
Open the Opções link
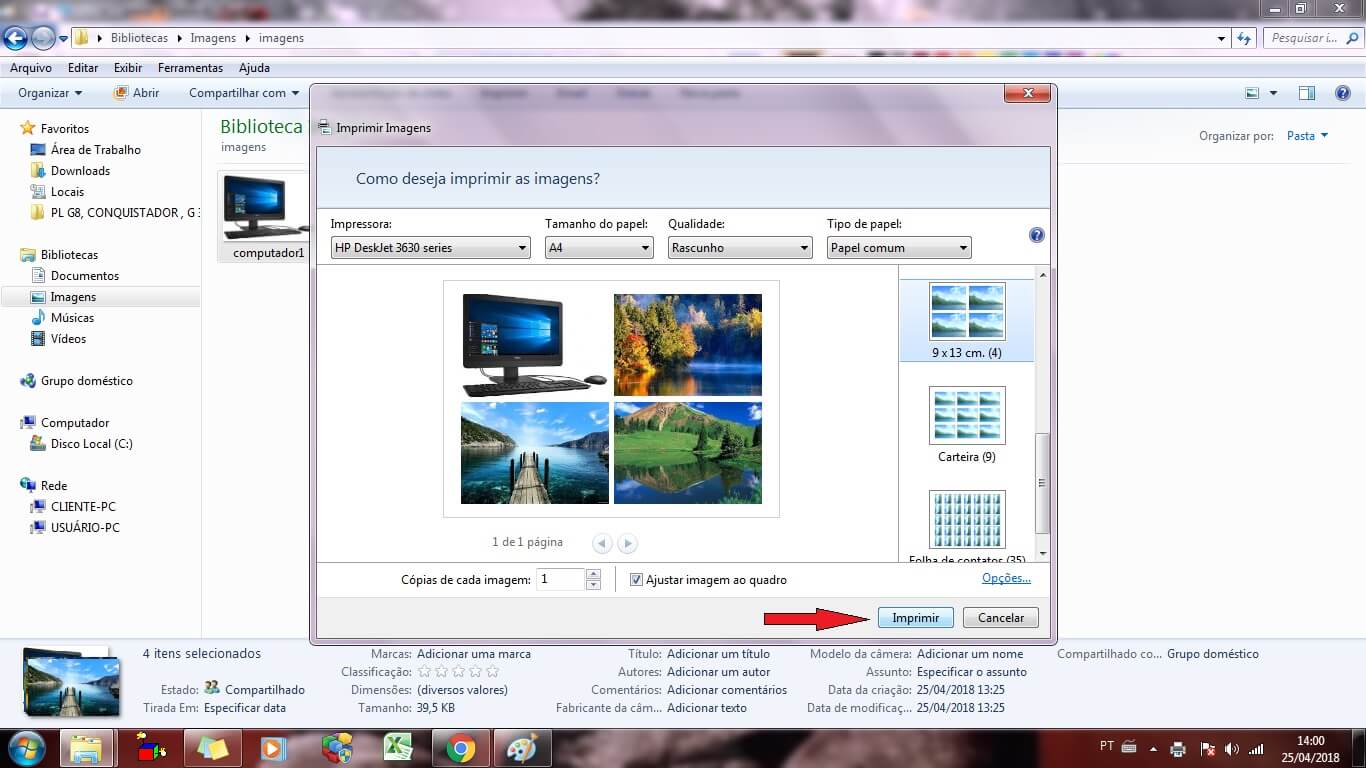1005,579
